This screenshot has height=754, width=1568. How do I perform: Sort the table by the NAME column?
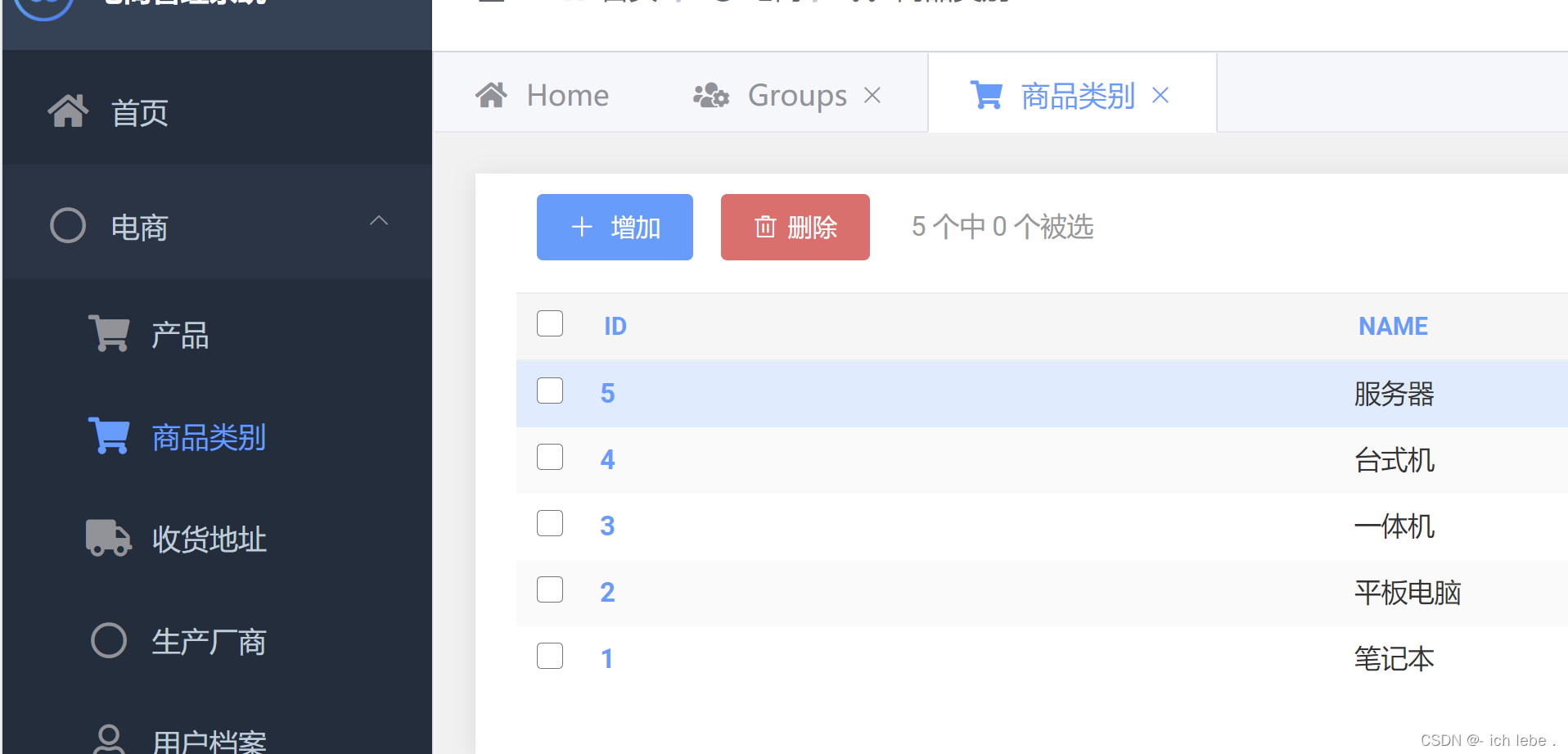(x=1393, y=325)
